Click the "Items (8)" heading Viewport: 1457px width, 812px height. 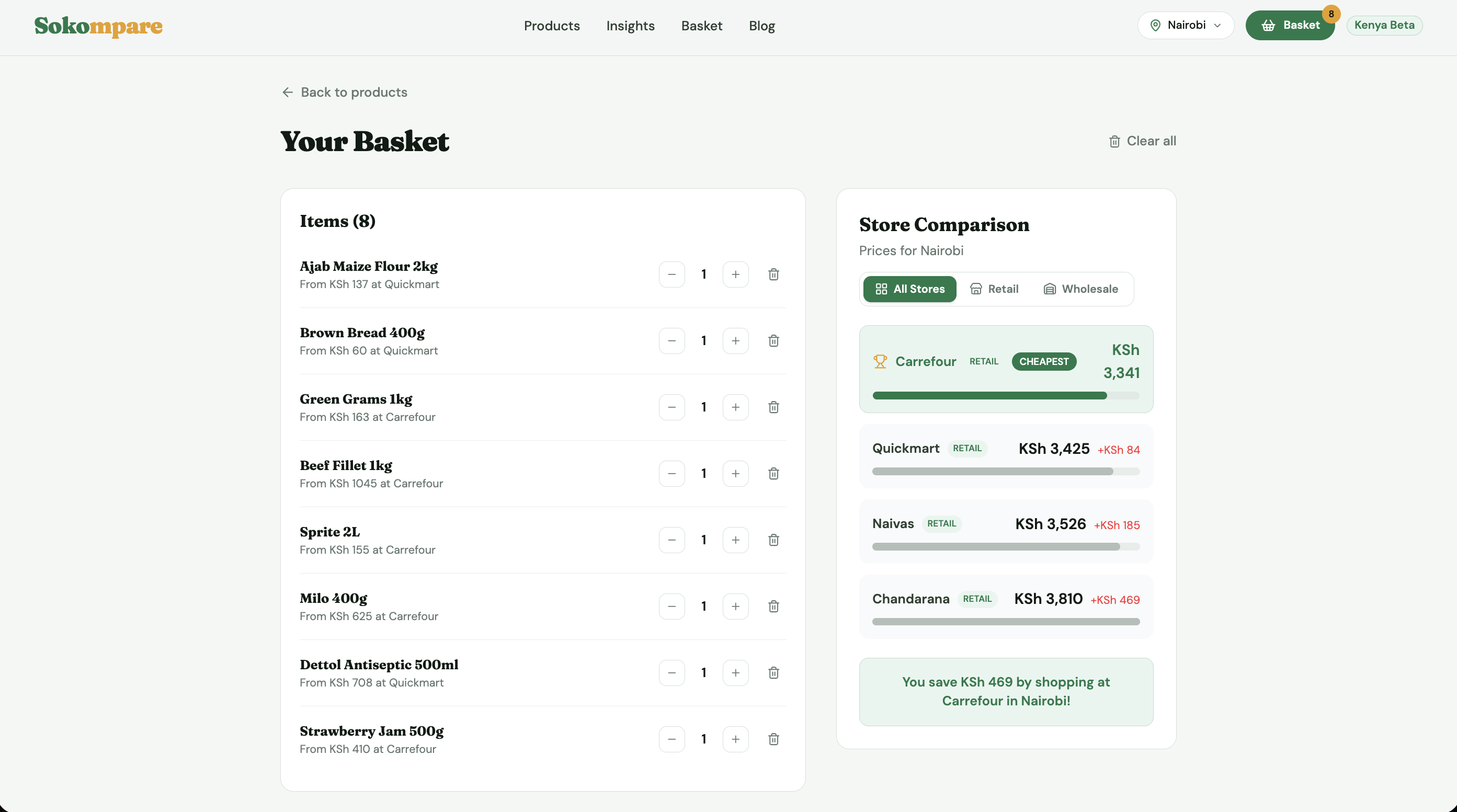click(338, 221)
